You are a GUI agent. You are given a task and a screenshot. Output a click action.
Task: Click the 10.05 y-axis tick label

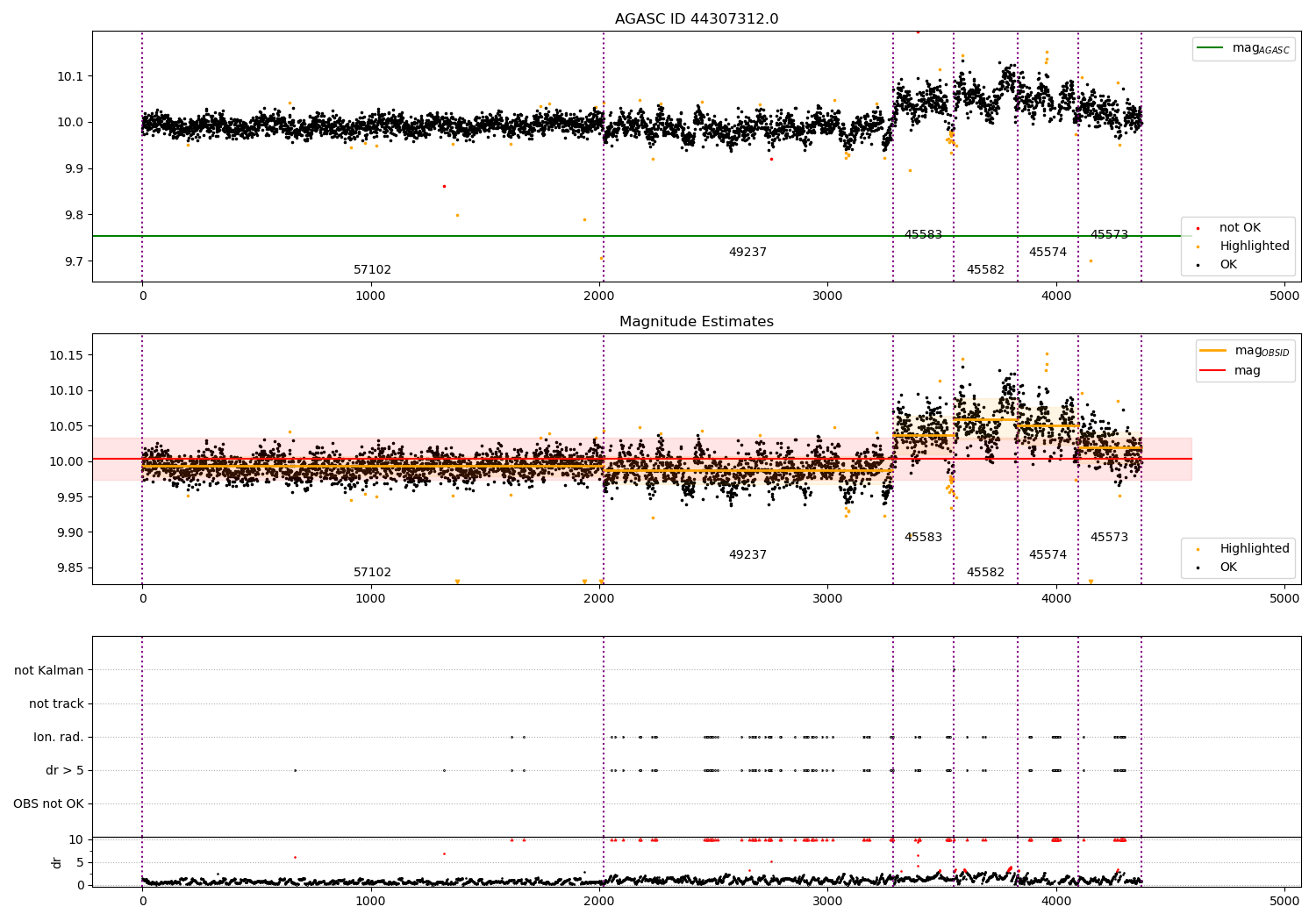pos(67,427)
